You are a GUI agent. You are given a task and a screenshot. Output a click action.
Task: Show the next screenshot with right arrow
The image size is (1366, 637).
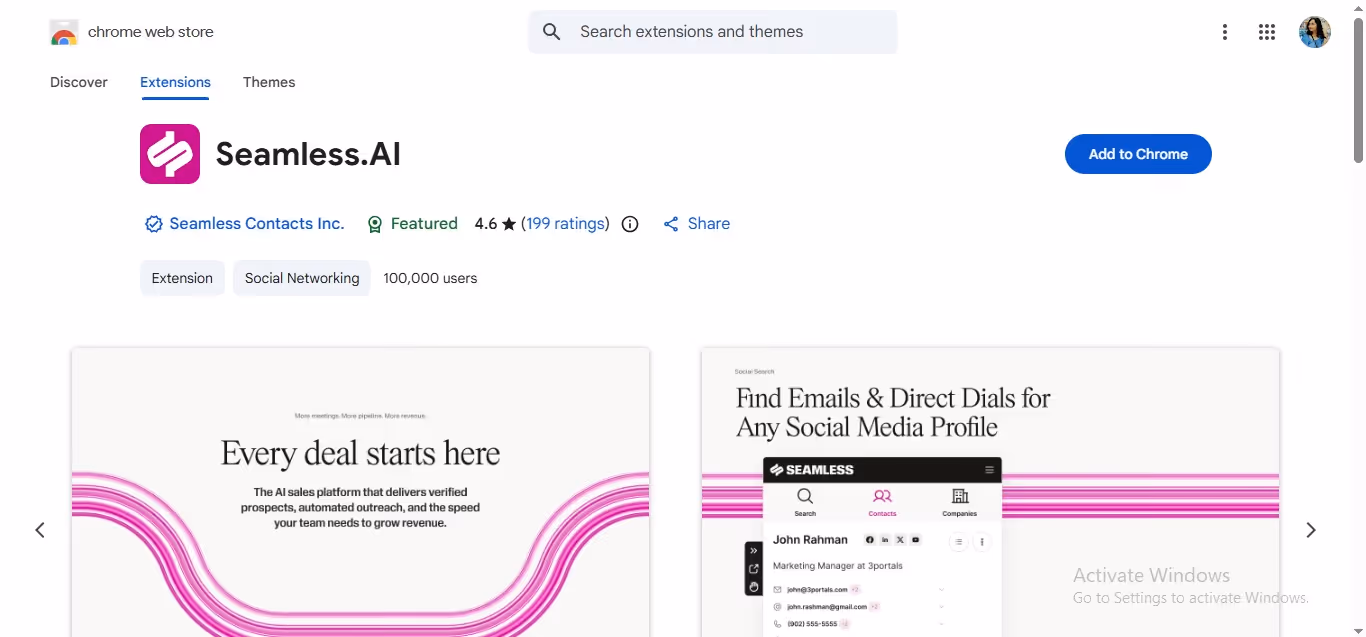point(1311,530)
